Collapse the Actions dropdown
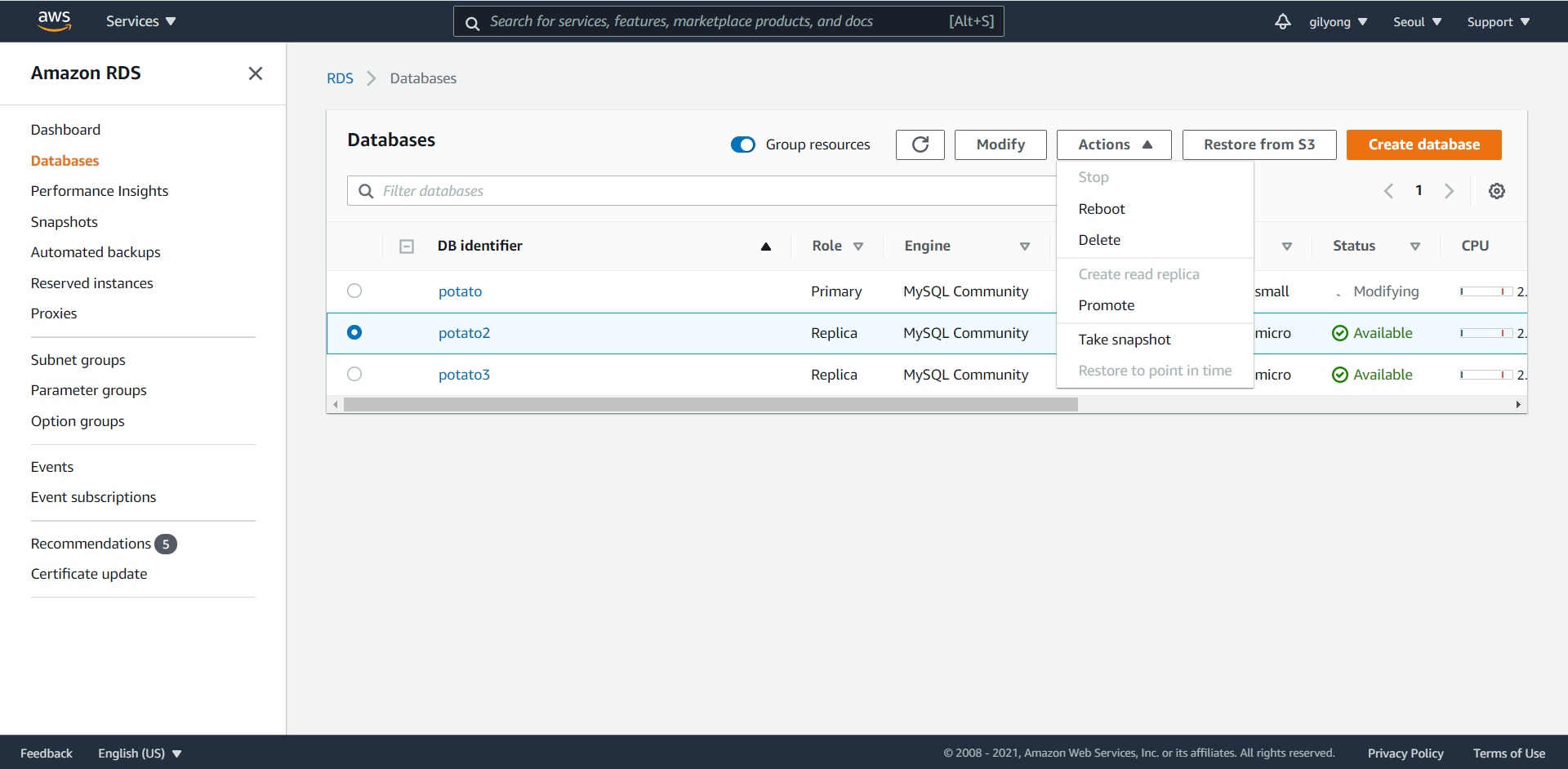This screenshot has width=1568, height=769. click(1114, 144)
